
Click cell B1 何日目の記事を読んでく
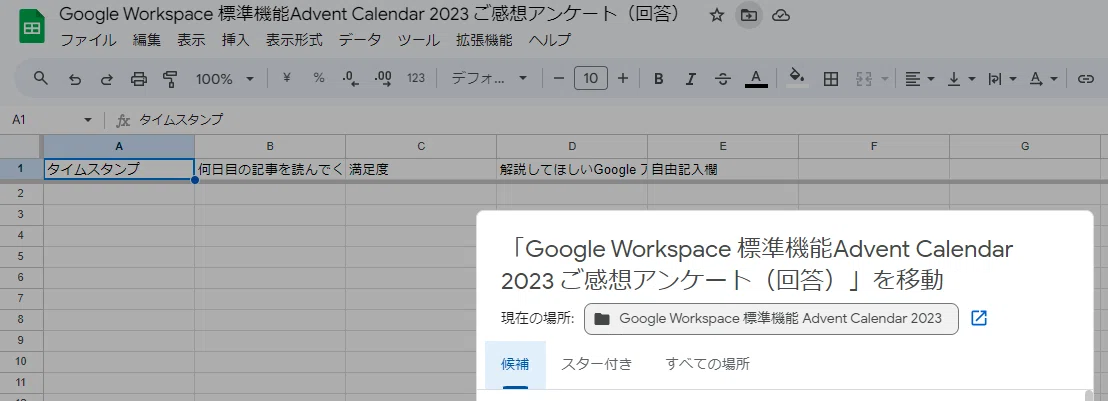coord(270,170)
